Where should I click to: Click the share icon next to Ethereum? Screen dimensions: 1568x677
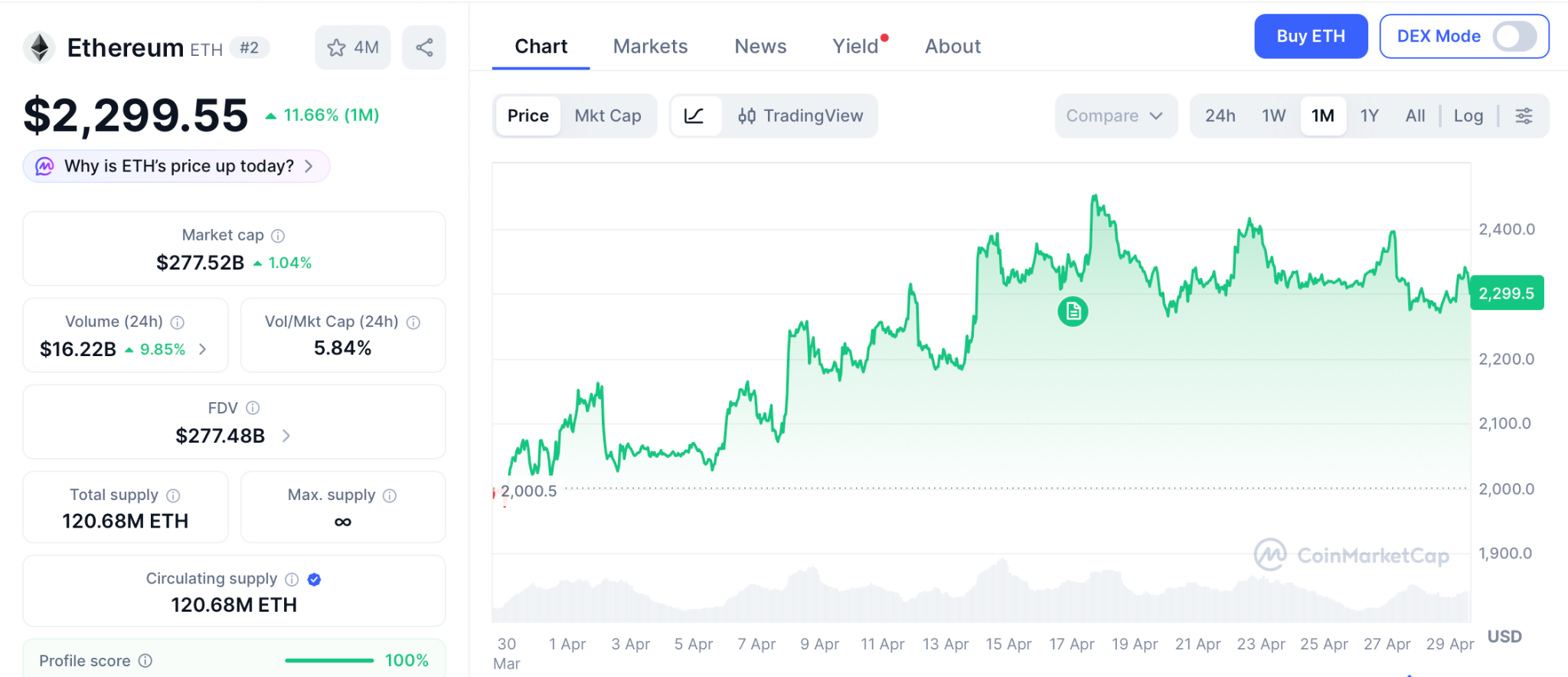tap(424, 47)
